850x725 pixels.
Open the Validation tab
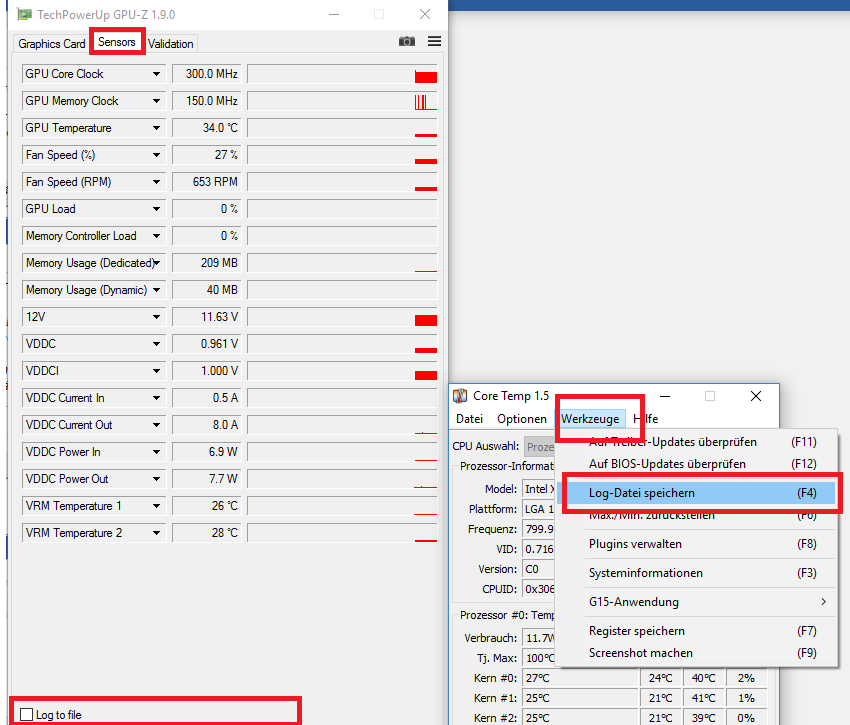click(170, 43)
